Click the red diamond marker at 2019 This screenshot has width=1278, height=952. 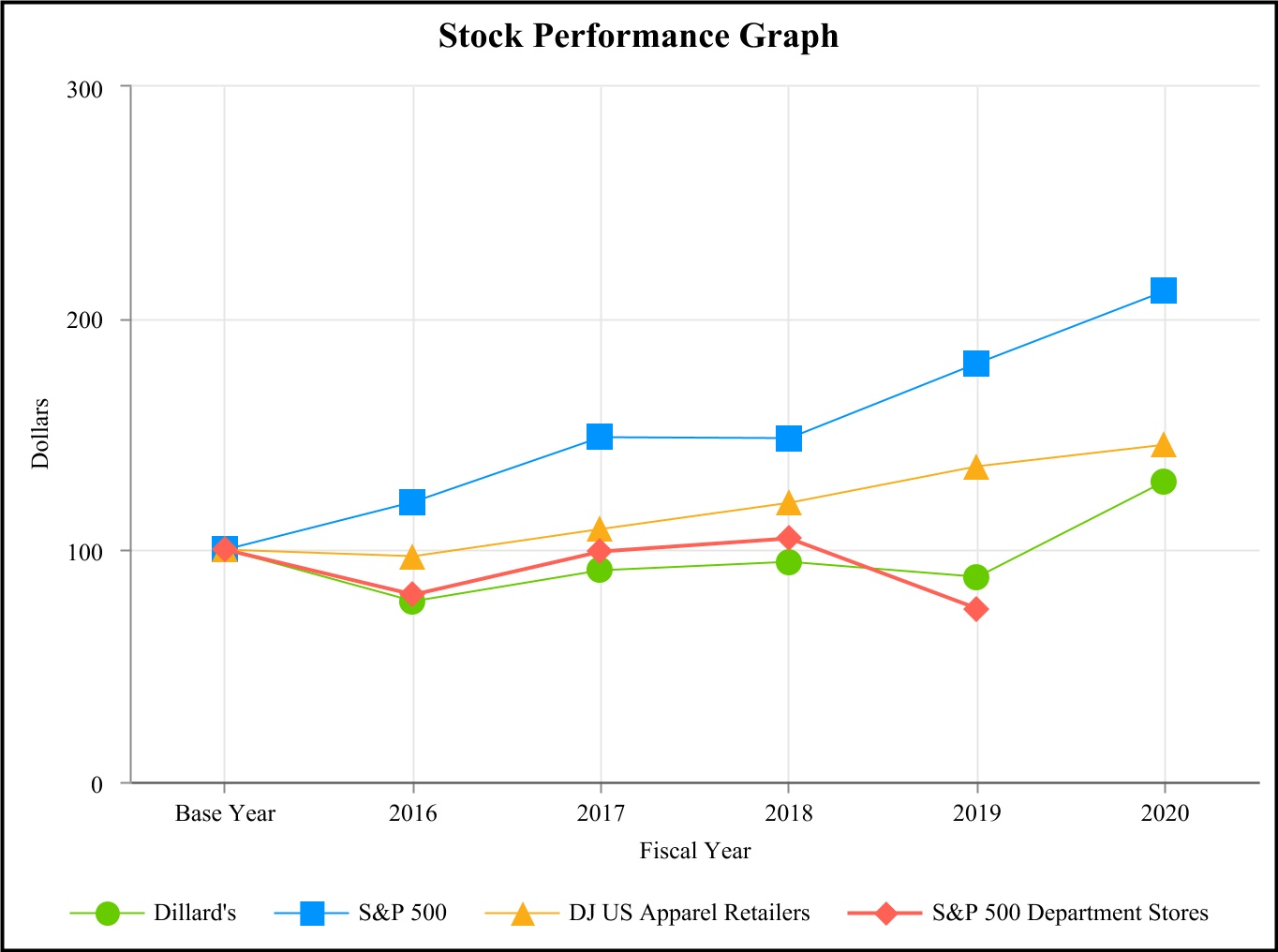click(x=976, y=609)
